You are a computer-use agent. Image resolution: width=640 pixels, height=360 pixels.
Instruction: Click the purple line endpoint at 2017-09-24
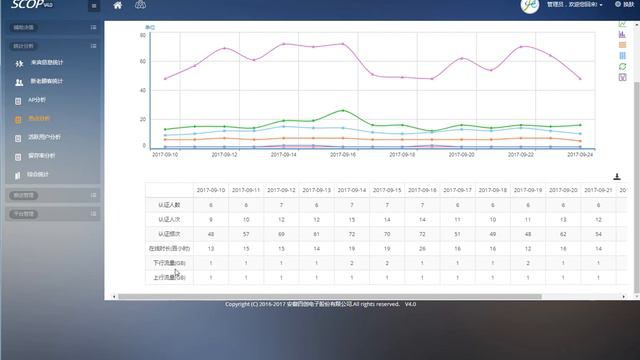[580, 79]
